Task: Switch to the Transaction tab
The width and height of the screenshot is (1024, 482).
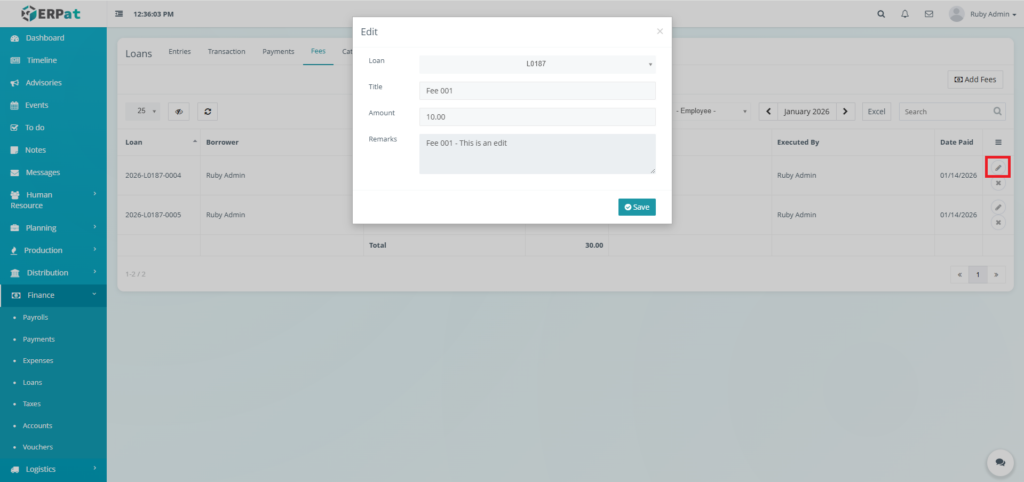Action: (227, 52)
